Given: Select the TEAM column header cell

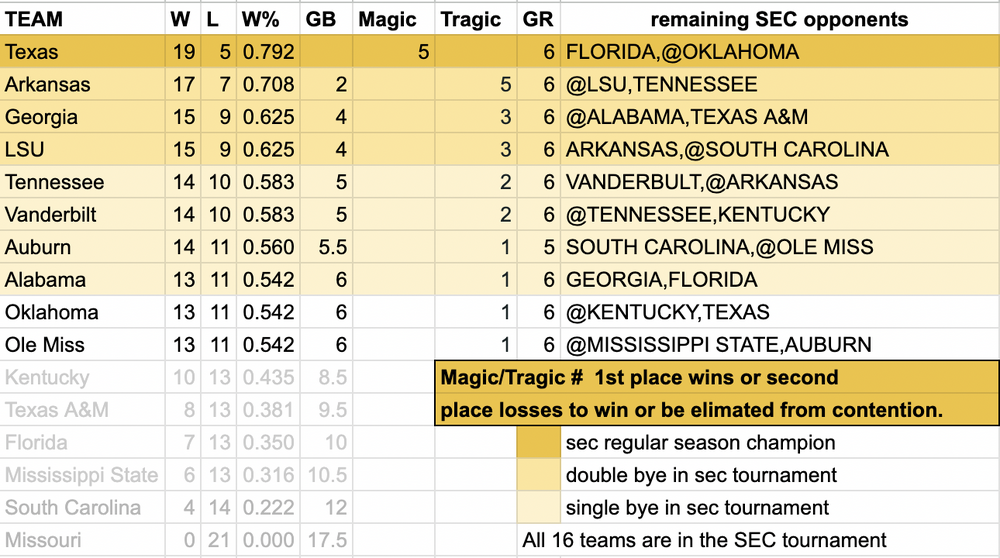Looking at the screenshot, I should (x=82, y=19).
